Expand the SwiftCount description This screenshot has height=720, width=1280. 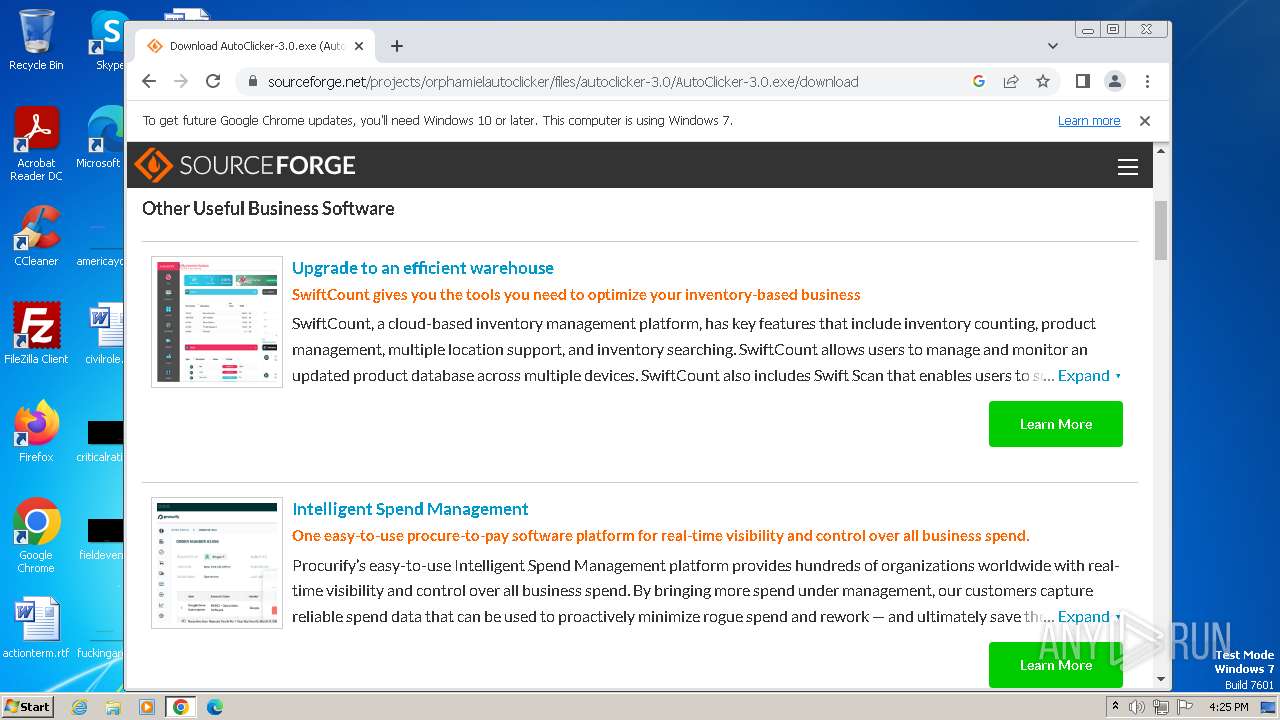[1089, 376]
